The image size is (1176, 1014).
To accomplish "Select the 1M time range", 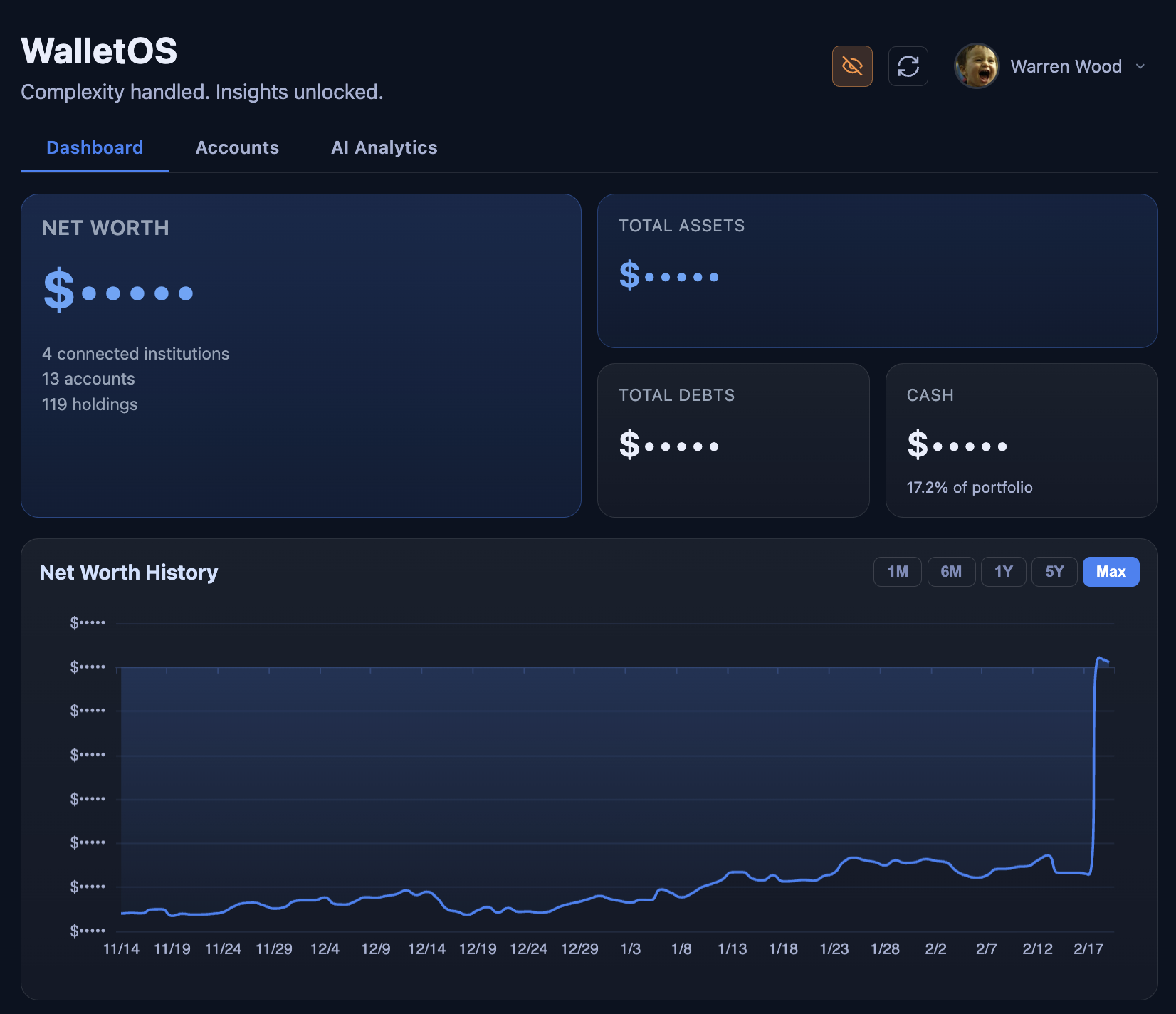I will tap(897, 571).
